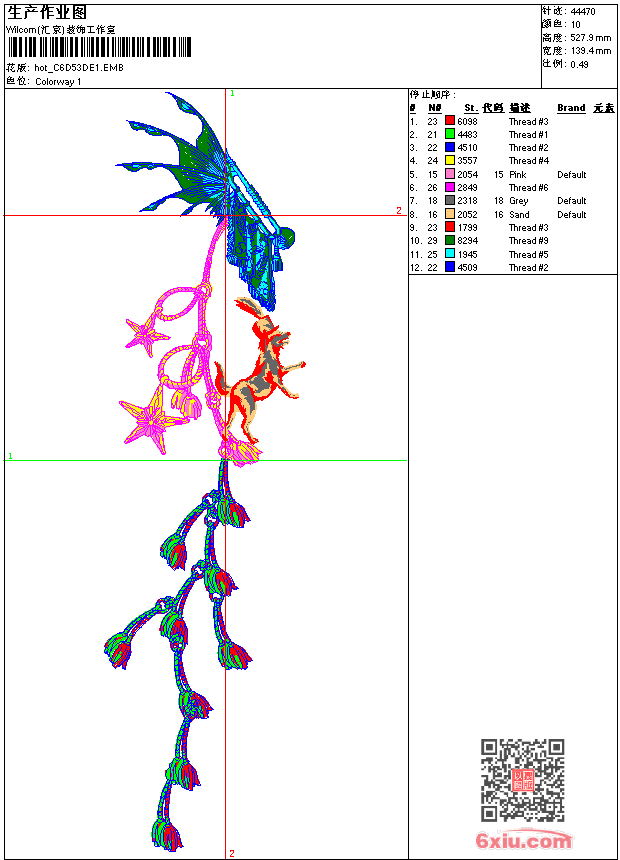The image size is (620, 860).
Task: Click the height value '527.9 mm'
Action: (591, 38)
